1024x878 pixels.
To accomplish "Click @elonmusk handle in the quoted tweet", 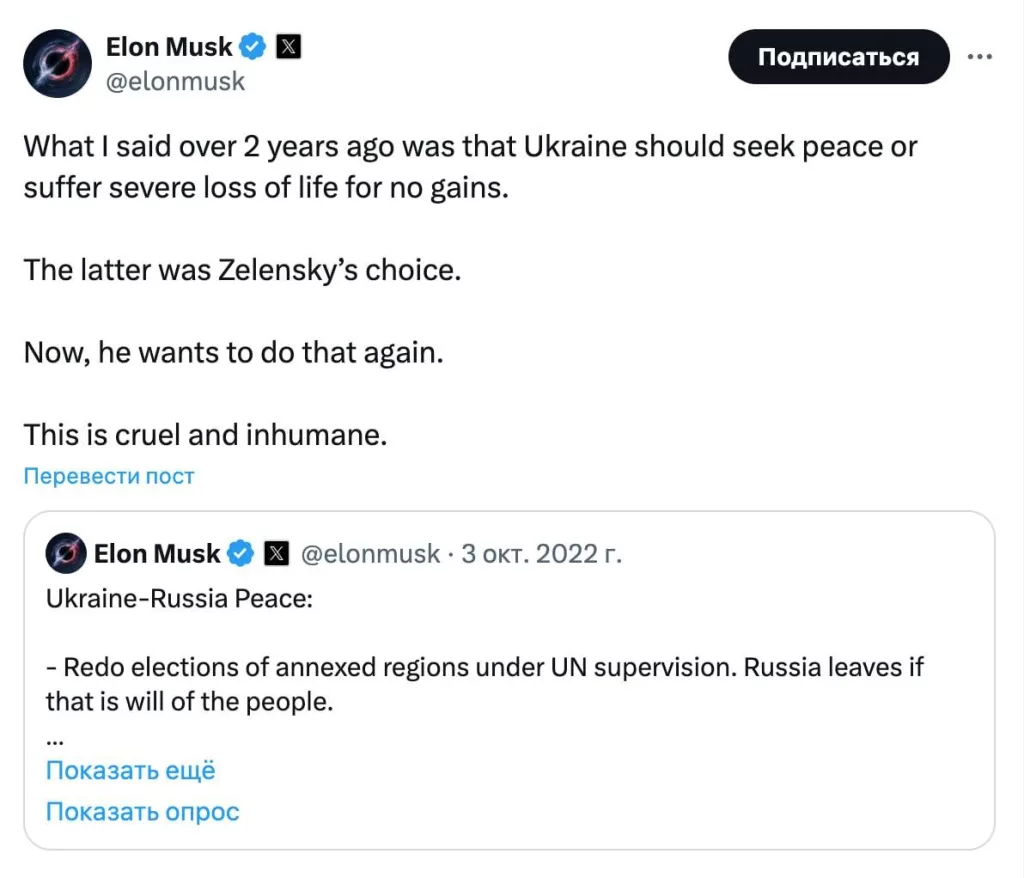I will click(370, 553).
